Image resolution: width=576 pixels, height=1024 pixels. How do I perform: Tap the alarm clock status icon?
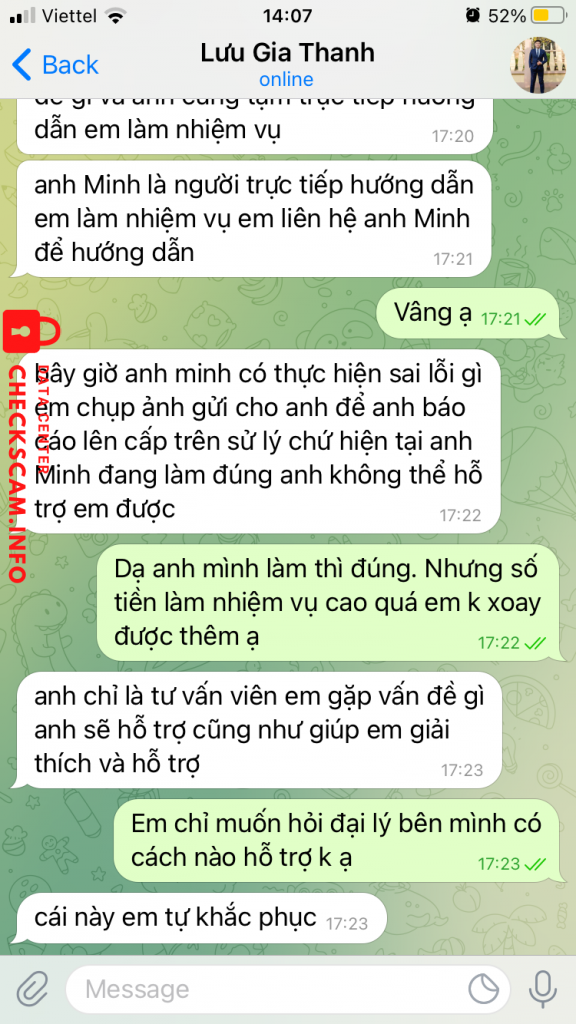(x=473, y=16)
